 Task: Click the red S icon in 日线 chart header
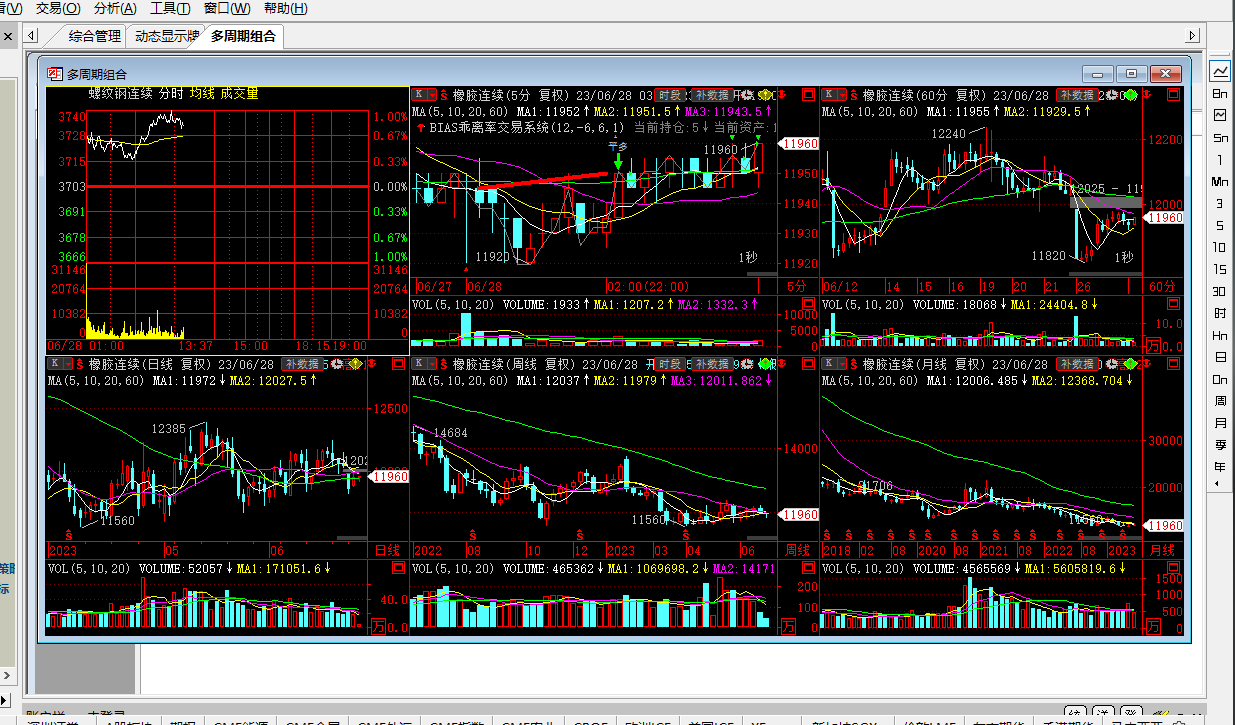pos(80,364)
